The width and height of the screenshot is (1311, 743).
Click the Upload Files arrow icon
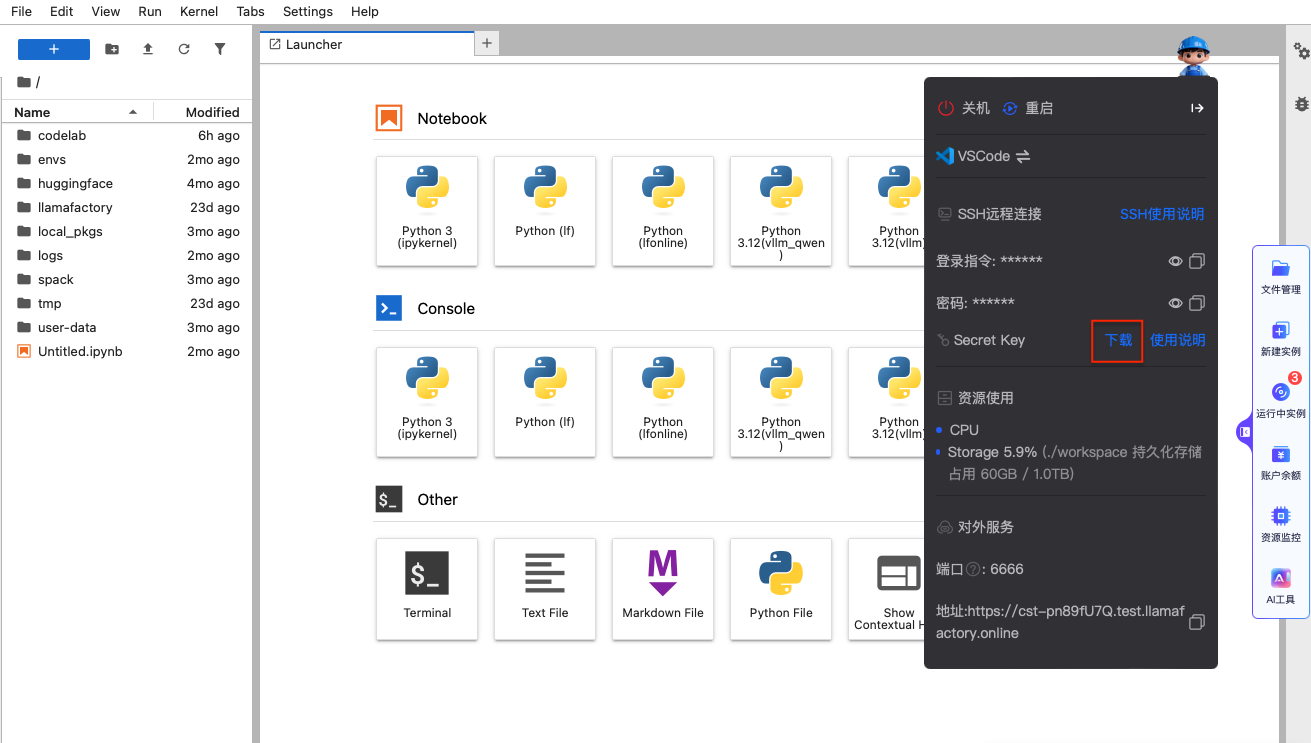148,49
